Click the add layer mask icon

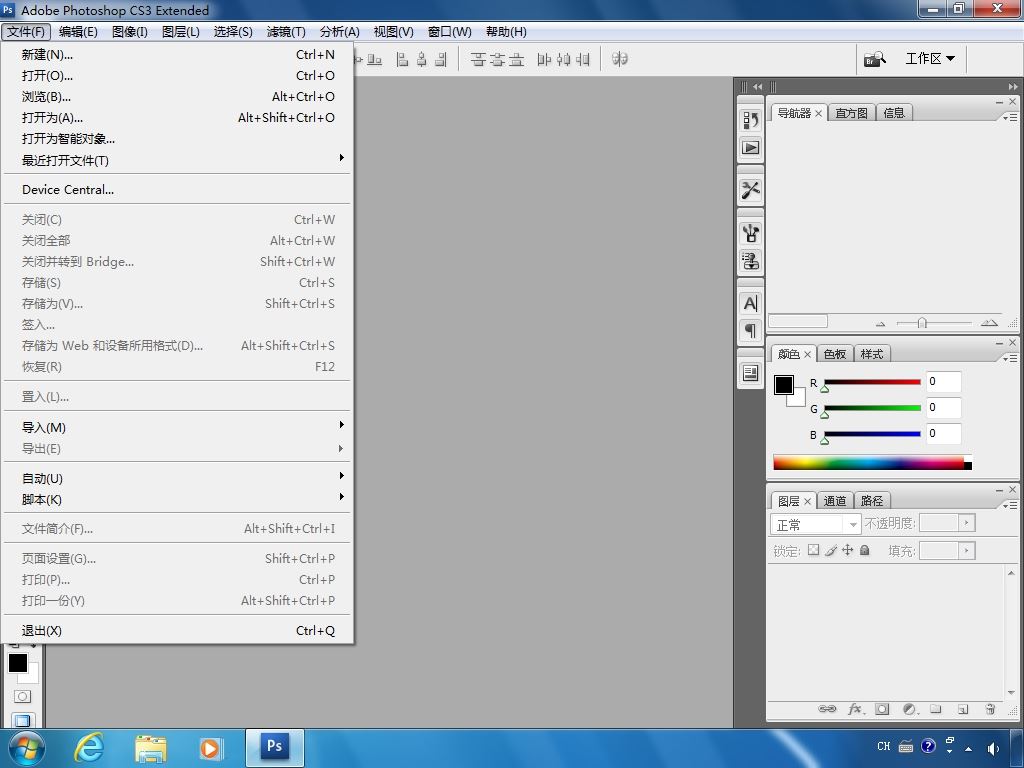[x=882, y=709]
